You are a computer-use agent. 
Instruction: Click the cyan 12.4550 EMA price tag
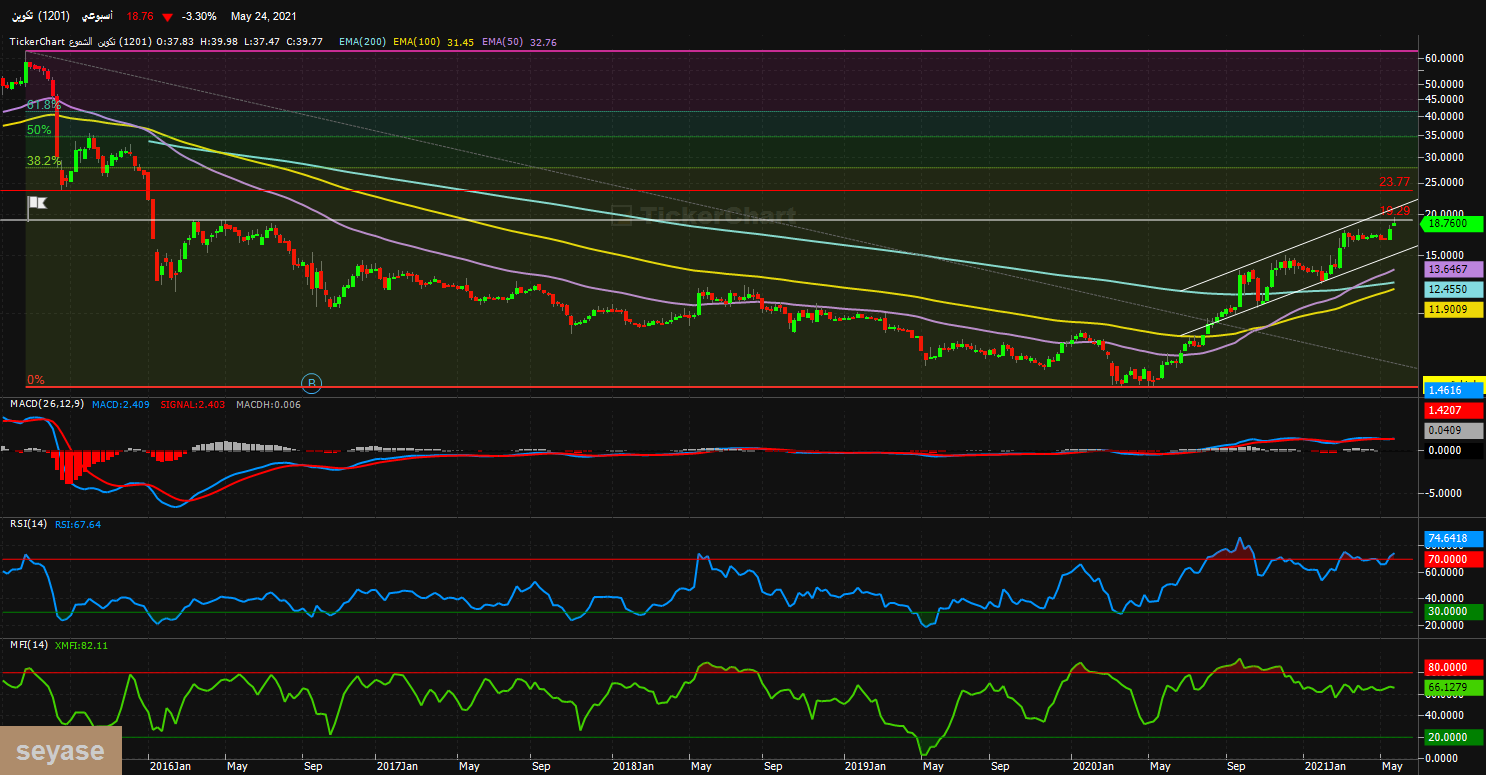click(x=1448, y=288)
